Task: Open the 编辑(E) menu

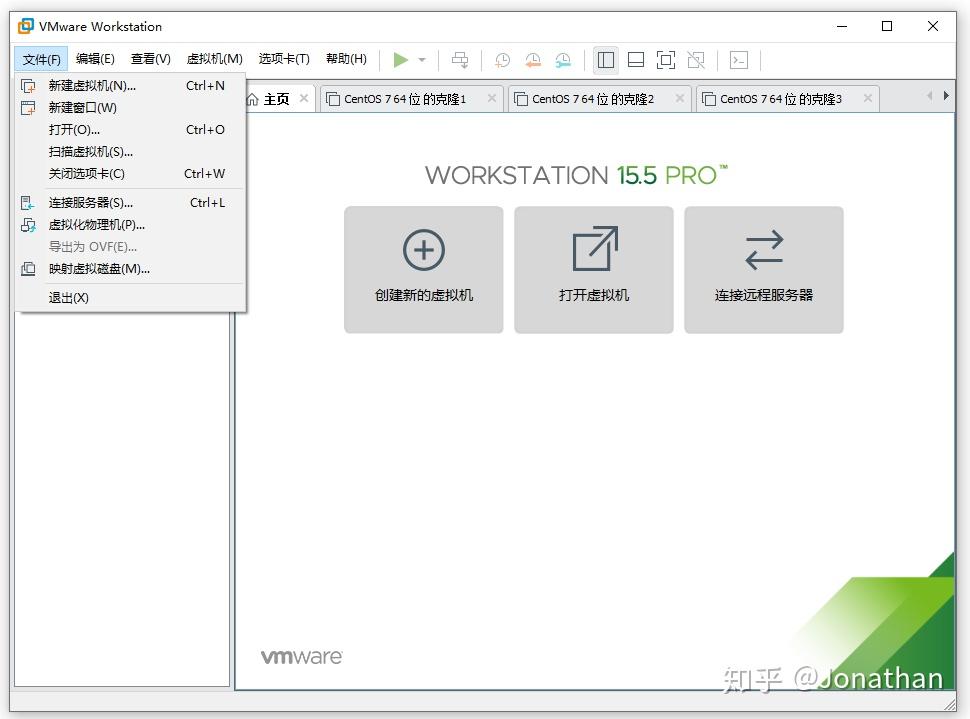Action: pyautogui.click(x=95, y=59)
